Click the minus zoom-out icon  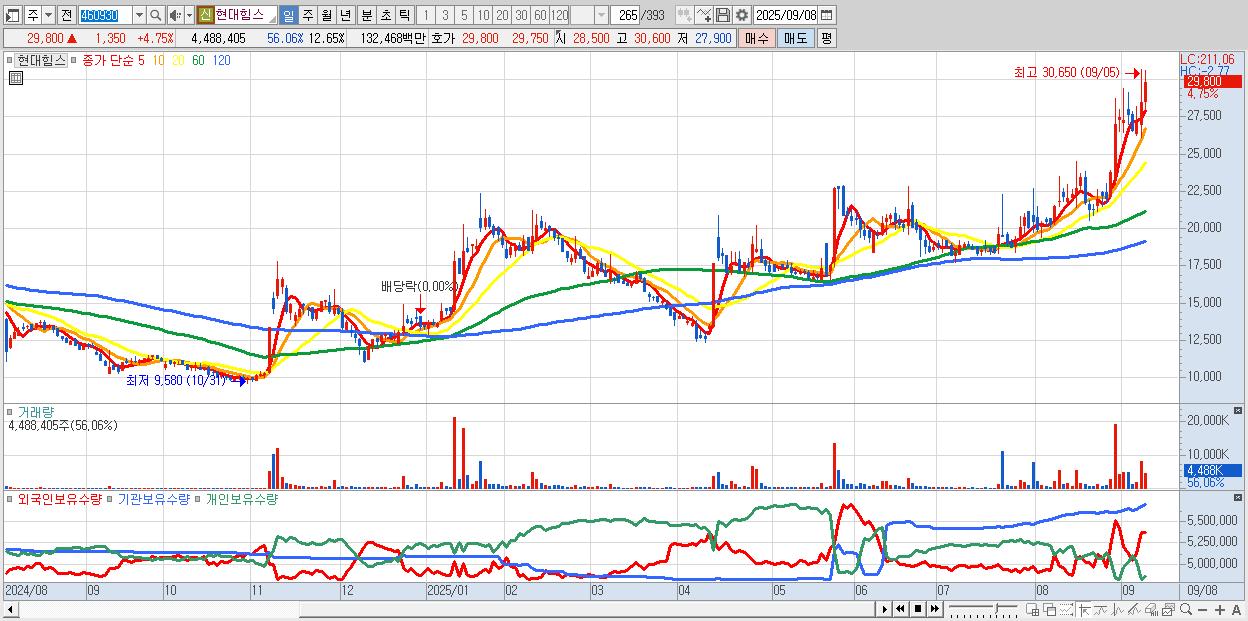(x=1203, y=610)
